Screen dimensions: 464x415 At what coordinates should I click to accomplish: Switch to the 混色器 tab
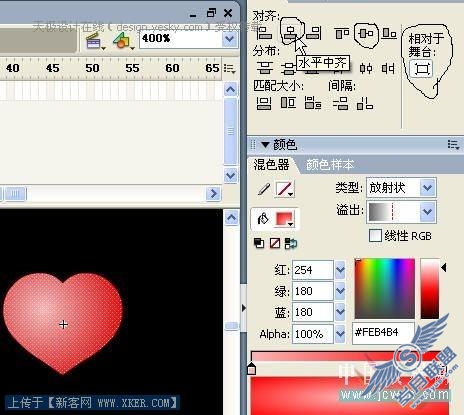pyautogui.click(x=272, y=165)
